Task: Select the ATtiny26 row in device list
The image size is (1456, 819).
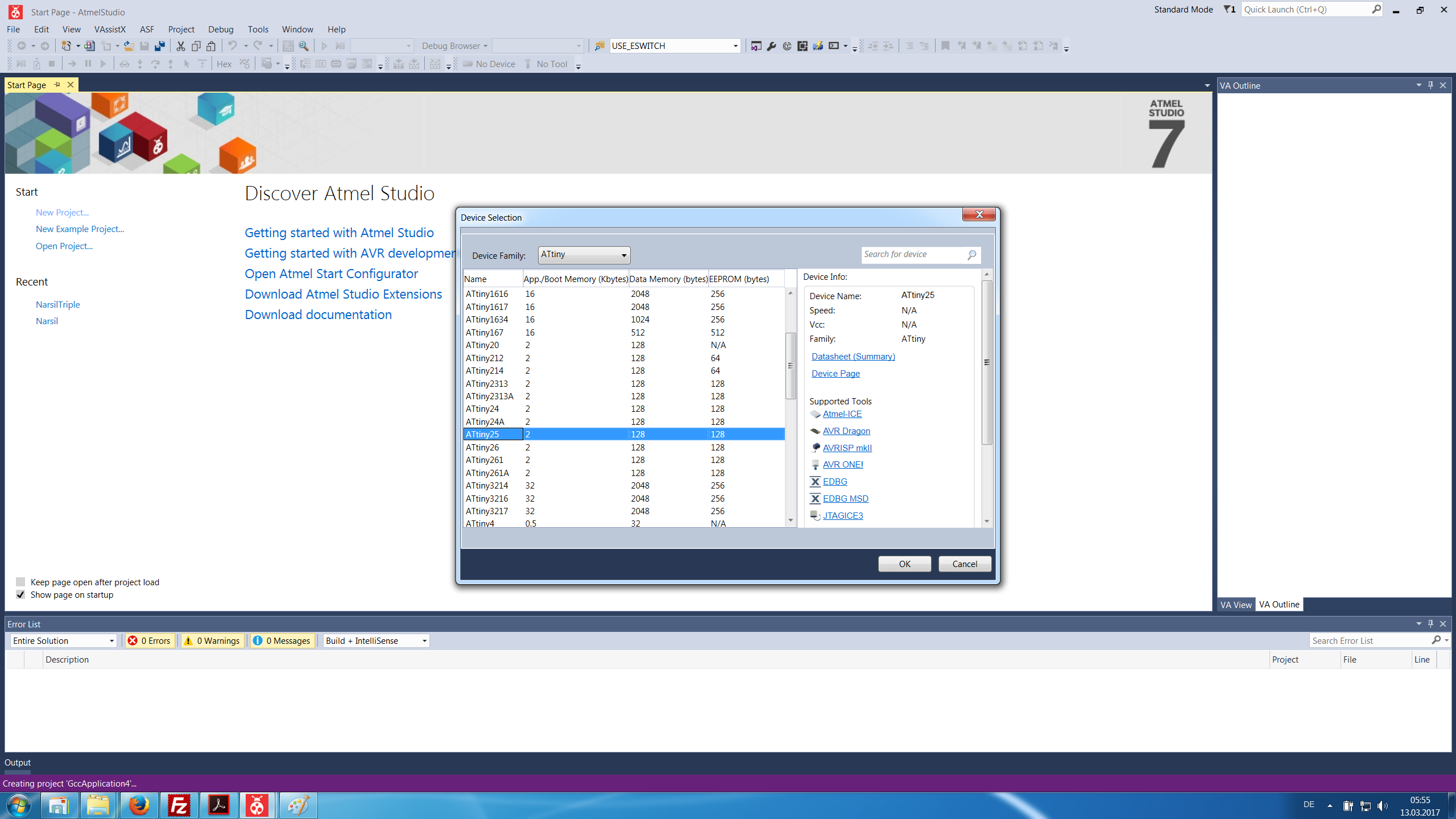Action: coord(624,447)
